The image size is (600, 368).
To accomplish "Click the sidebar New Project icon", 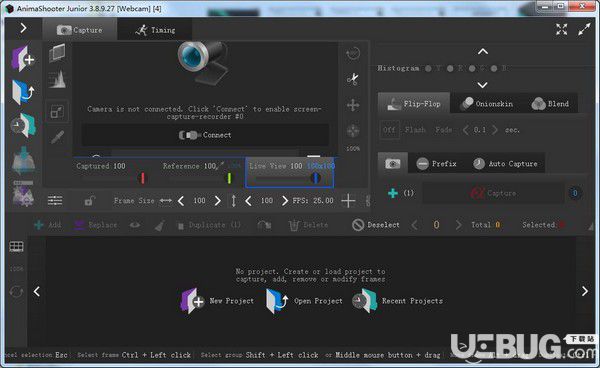I will pyautogui.click(x=23, y=58).
